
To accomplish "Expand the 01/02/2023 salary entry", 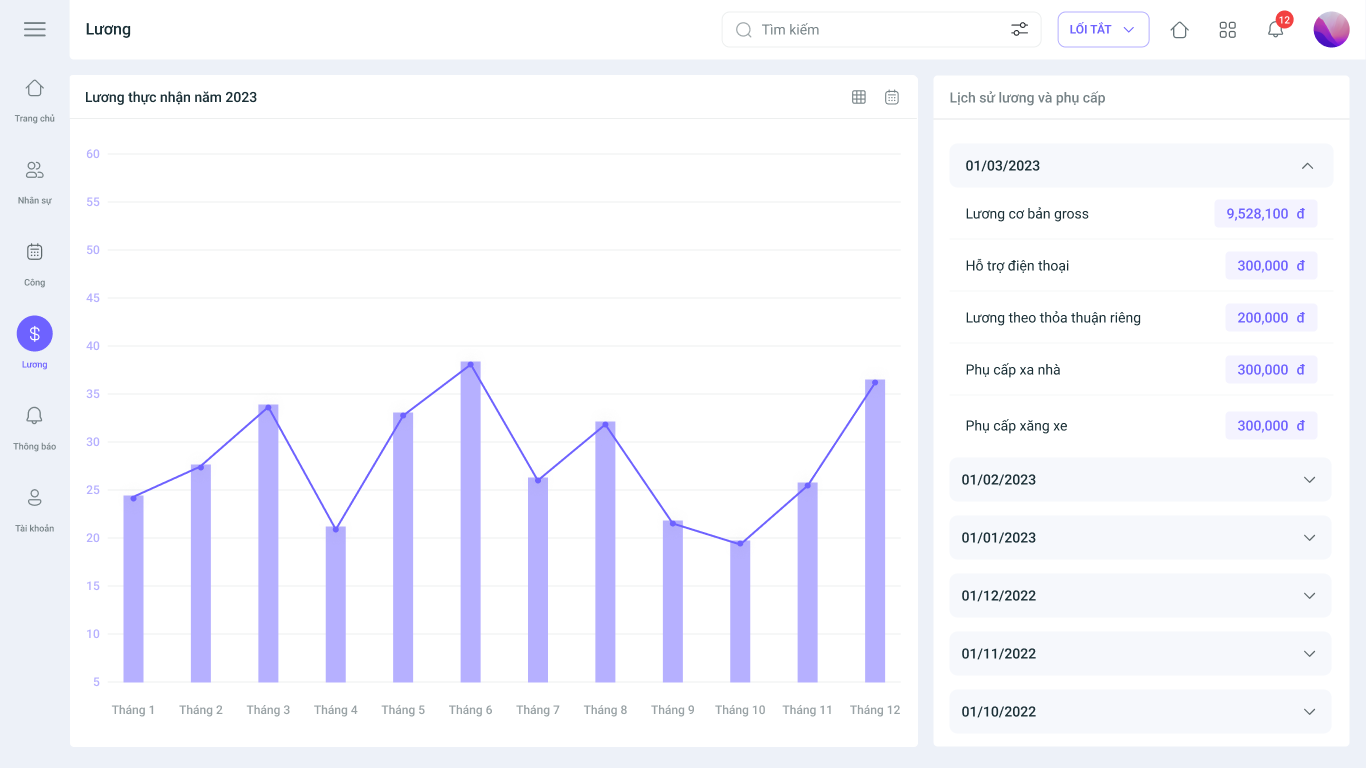I will click(1141, 480).
